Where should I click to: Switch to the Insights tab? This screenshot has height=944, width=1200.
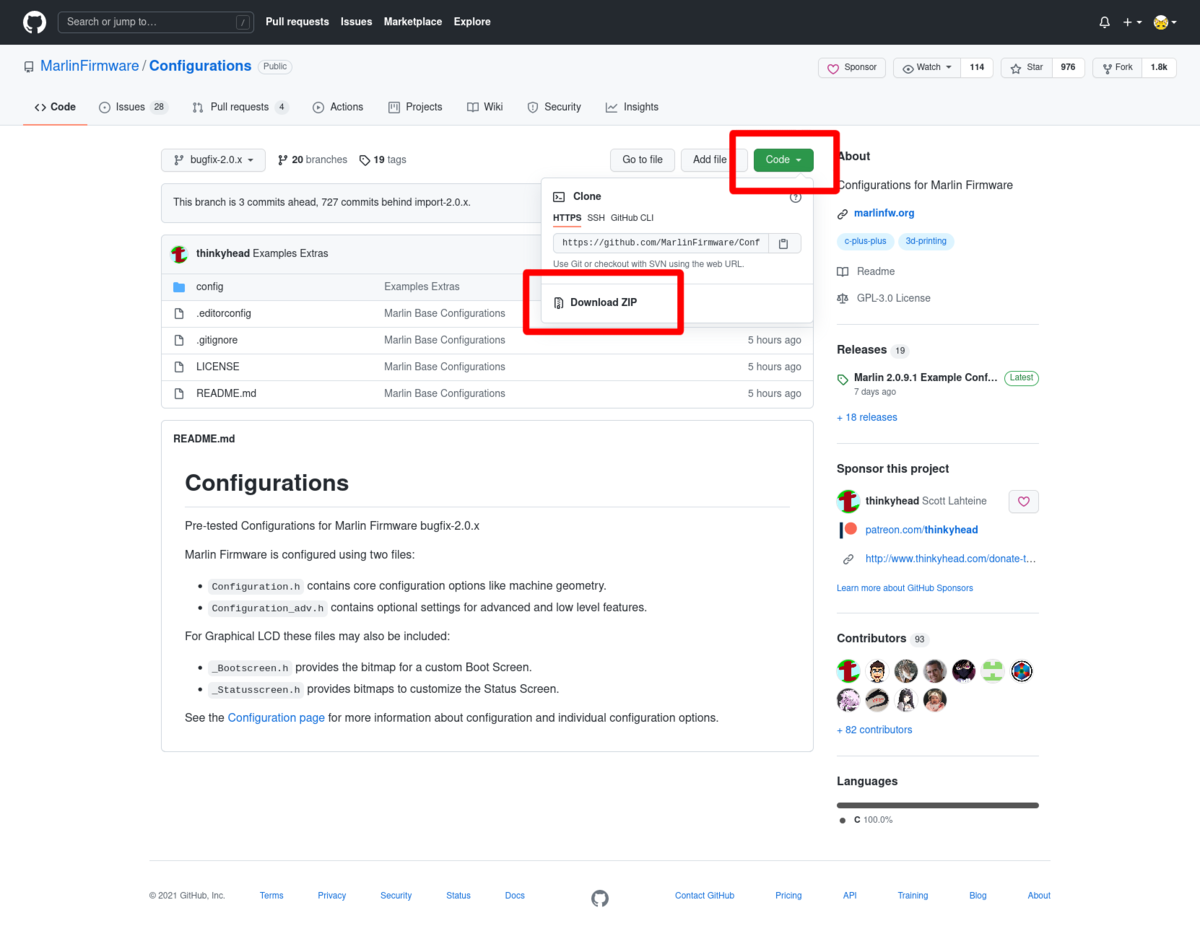tap(632, 107)
